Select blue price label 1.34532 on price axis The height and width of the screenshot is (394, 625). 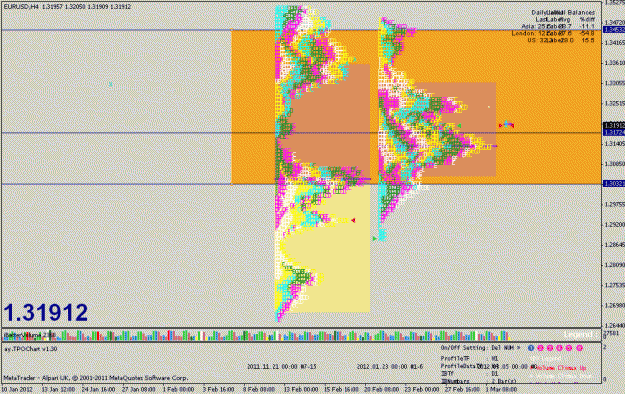[x=614, y=30]
